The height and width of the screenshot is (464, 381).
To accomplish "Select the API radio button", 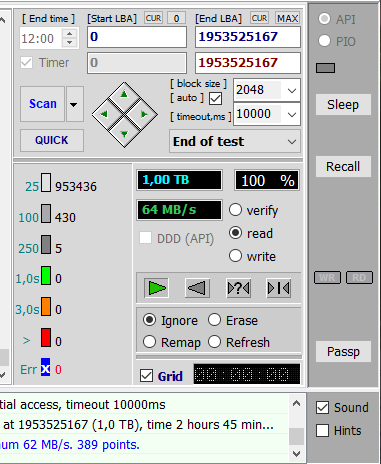I will 324,19.
